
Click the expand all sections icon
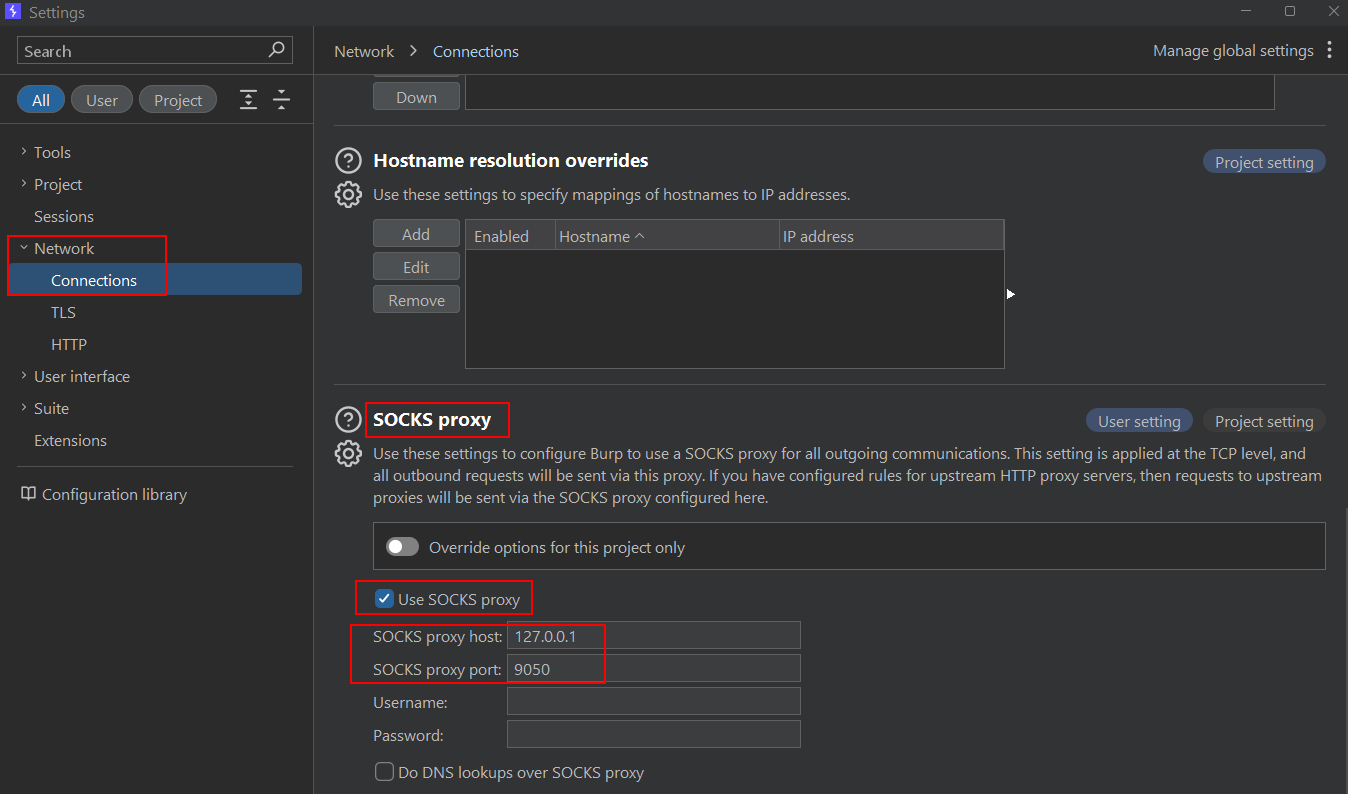coord(248,99)
